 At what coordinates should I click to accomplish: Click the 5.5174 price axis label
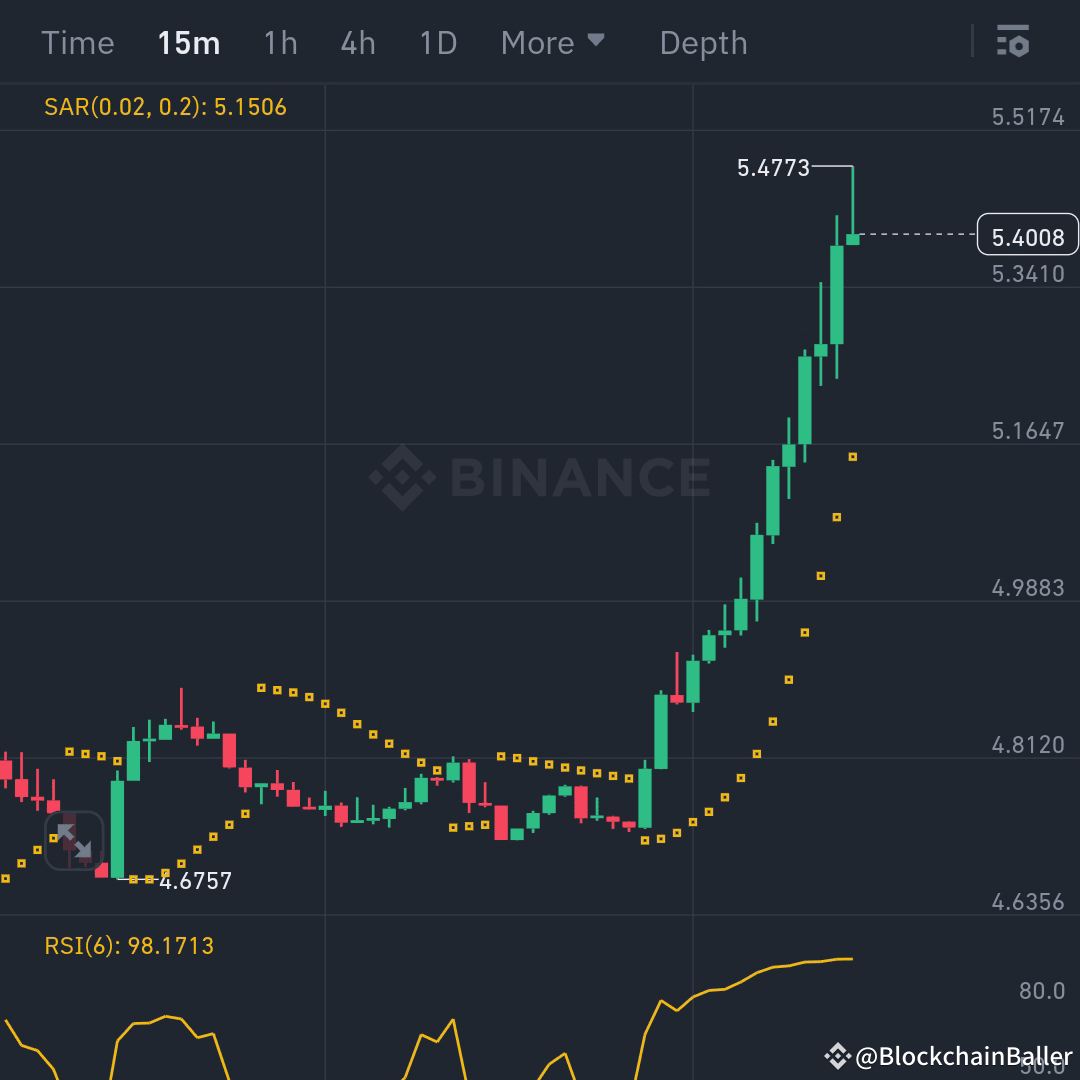click(1028, 116)
